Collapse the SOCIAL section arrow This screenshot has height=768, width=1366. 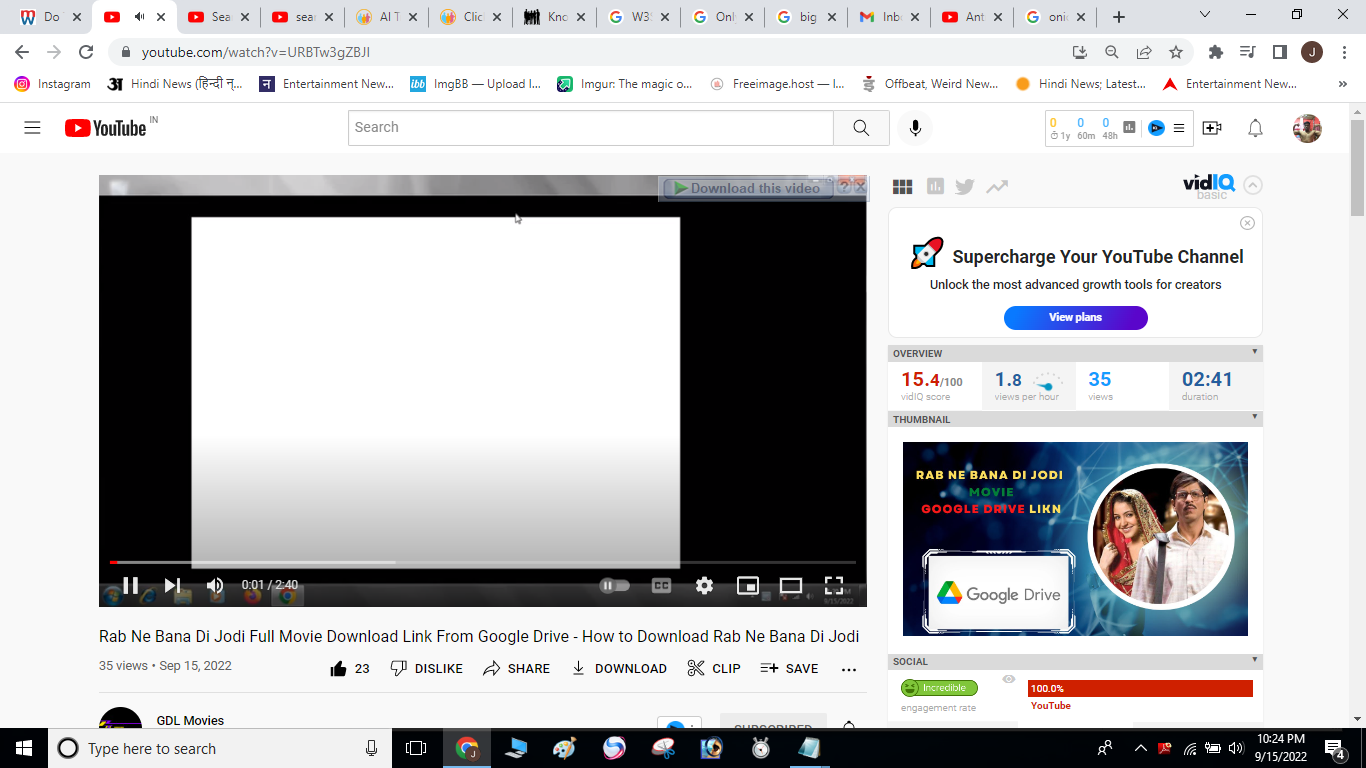(x=1255, y=660)
